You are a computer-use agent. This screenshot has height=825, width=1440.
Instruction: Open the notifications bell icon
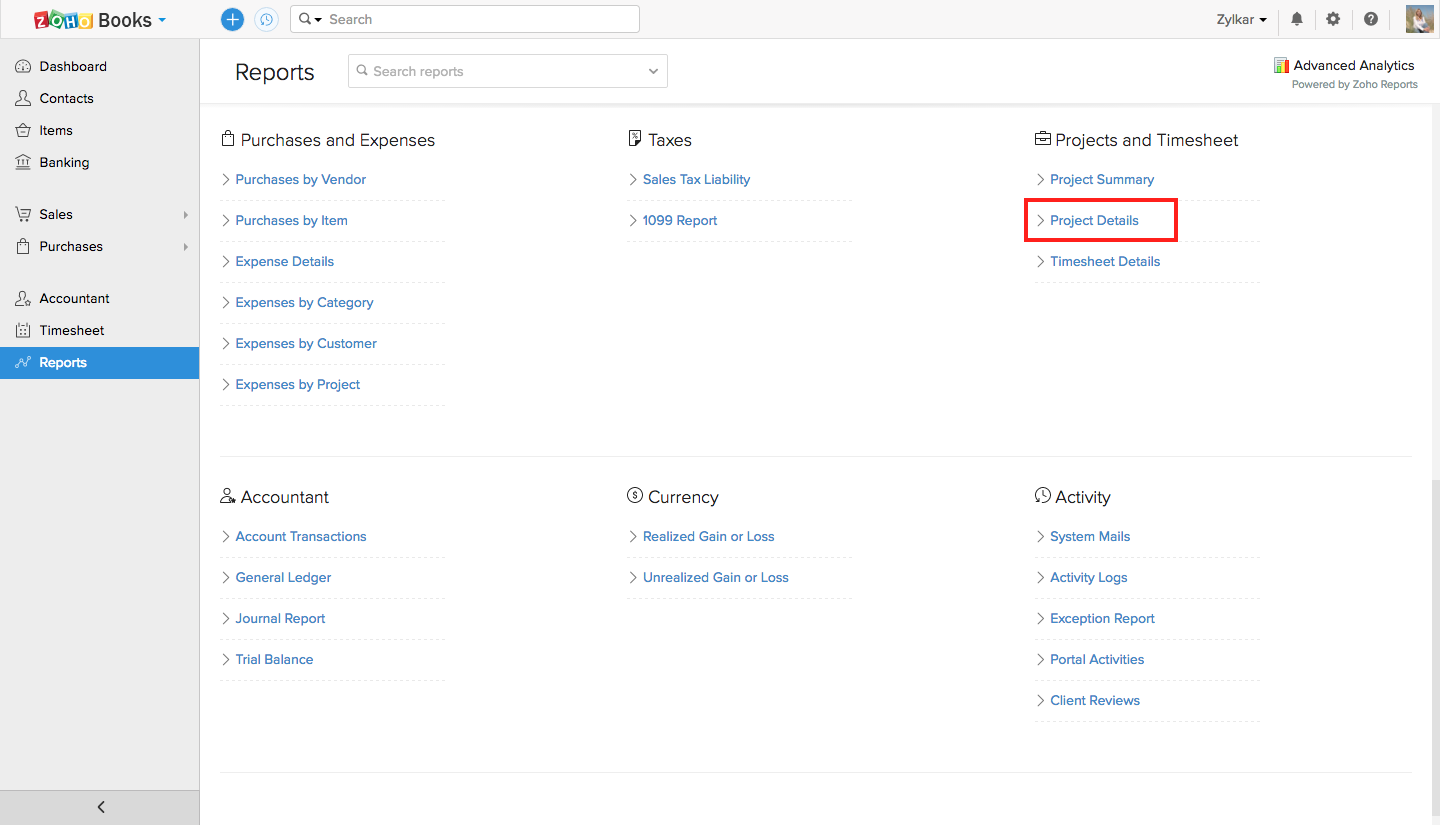pyautogui.click(x=1297, y=19)
